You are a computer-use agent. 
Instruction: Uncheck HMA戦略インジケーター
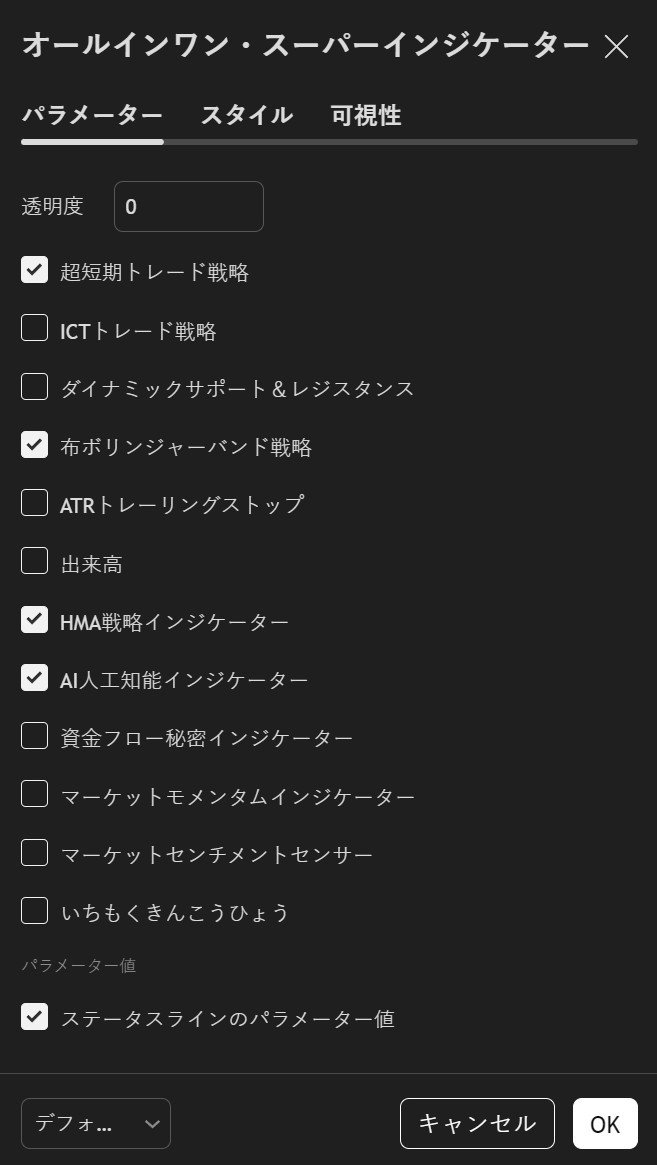[35, 620]
